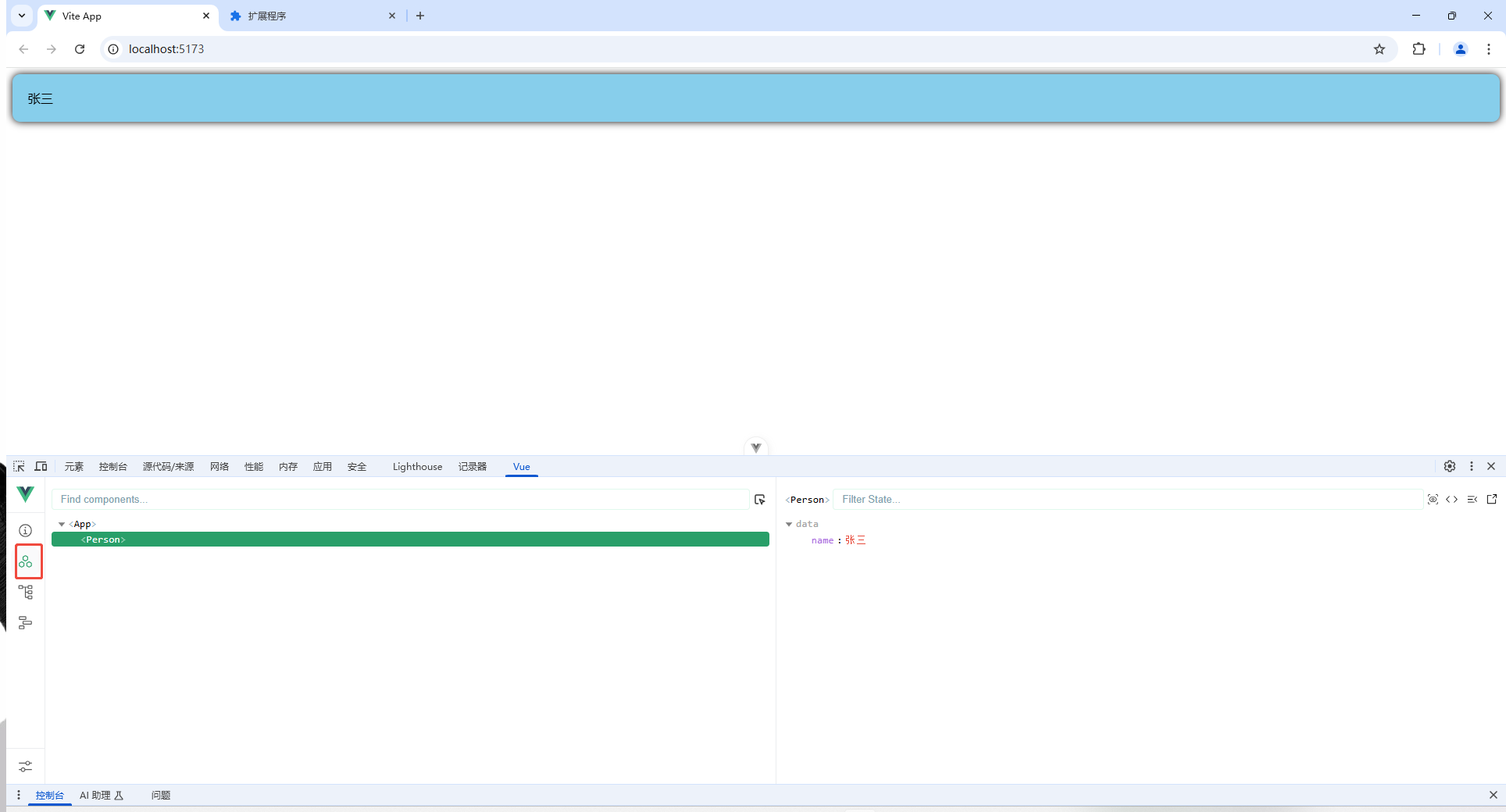Select the Components inspector in Vue devtools sidebar

coord(26,561)
